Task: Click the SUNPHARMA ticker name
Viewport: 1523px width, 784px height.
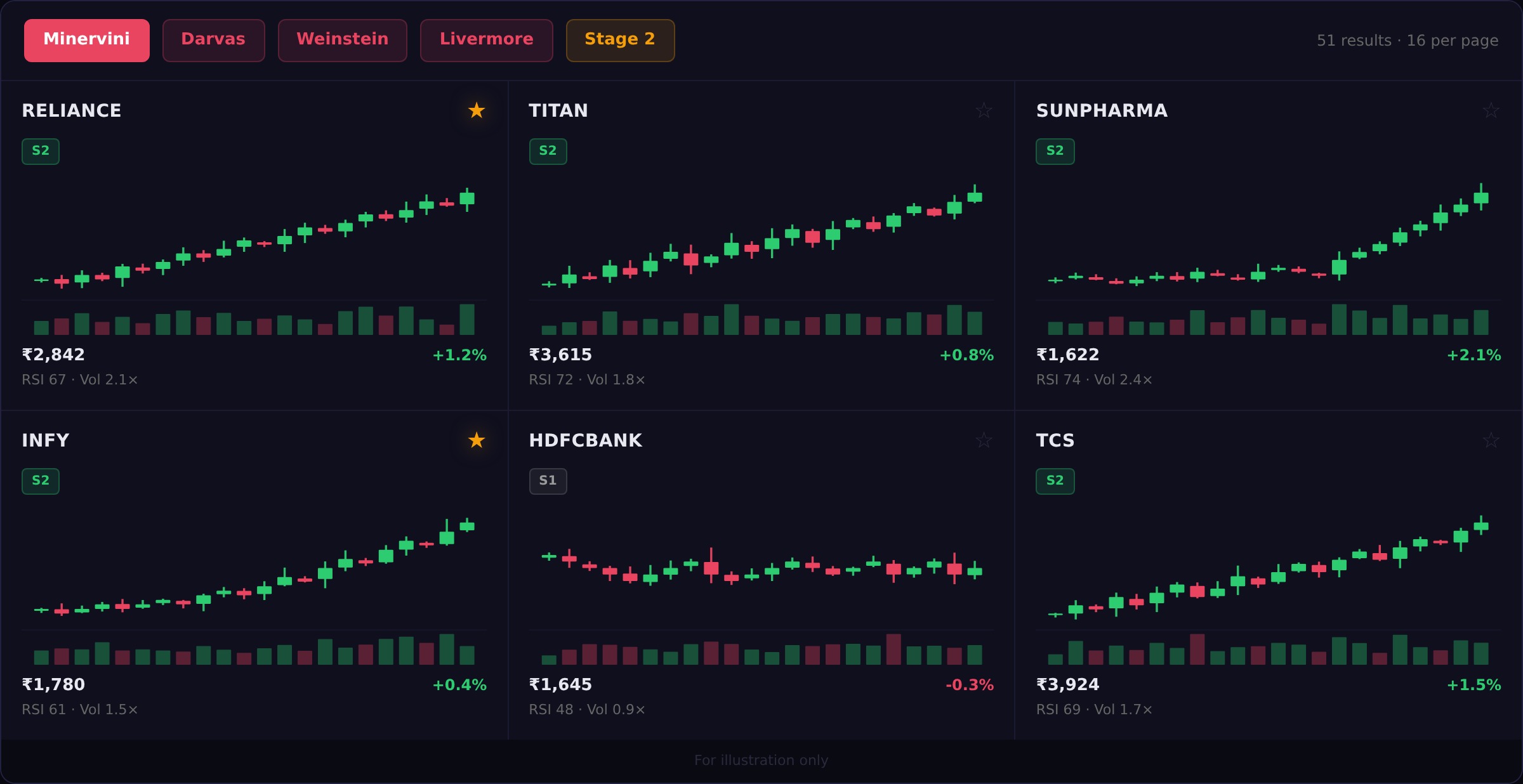Action: click(1102, 111)
